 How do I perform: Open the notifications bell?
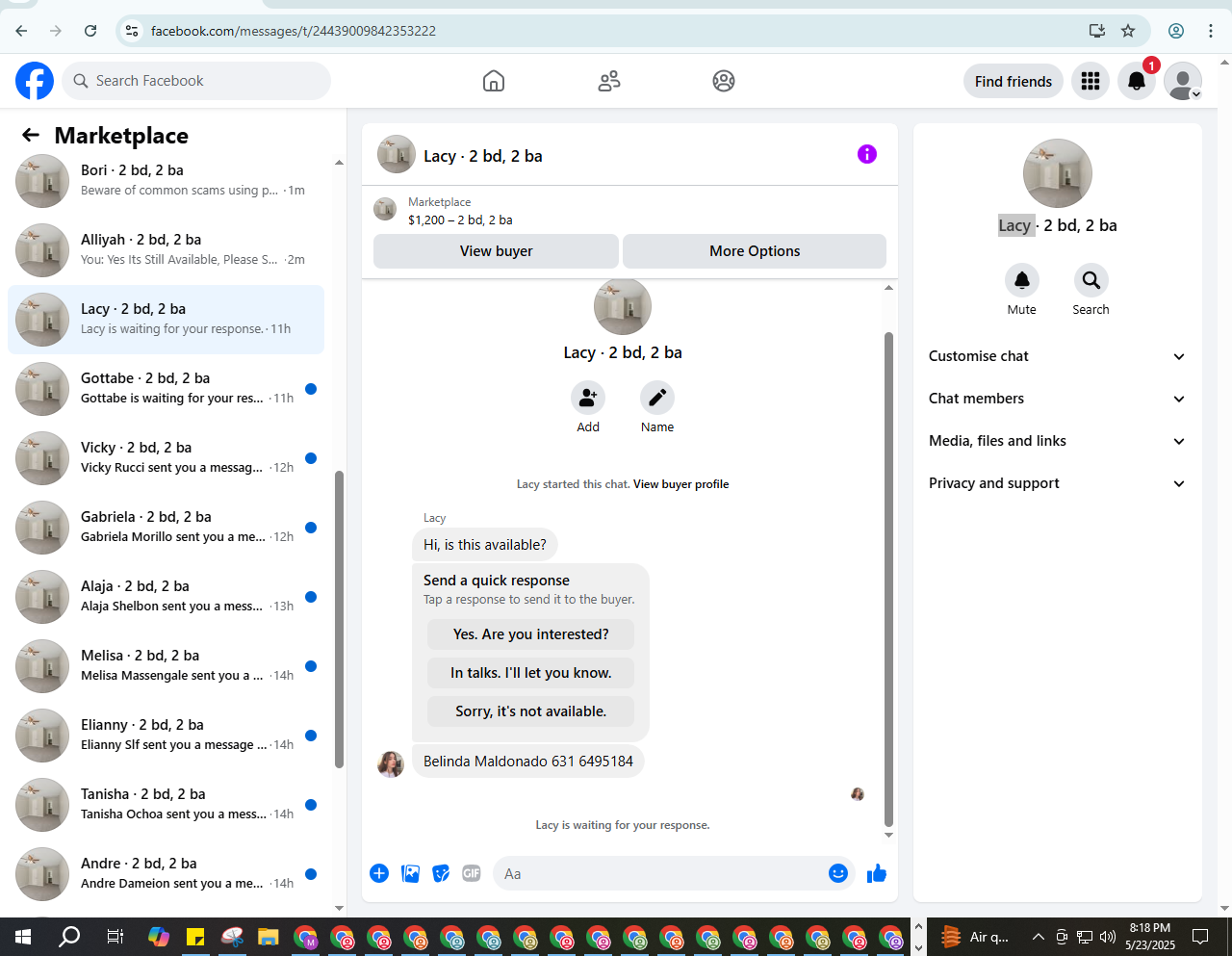click(x=1137, y=81)
